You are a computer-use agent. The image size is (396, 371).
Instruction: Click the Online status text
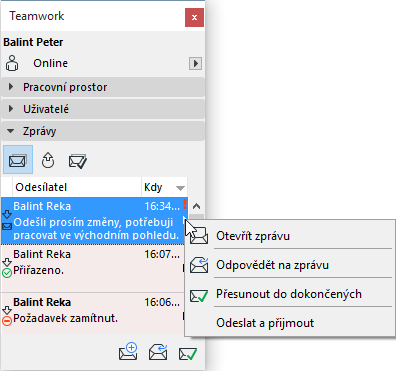click(x=50, y=63)
